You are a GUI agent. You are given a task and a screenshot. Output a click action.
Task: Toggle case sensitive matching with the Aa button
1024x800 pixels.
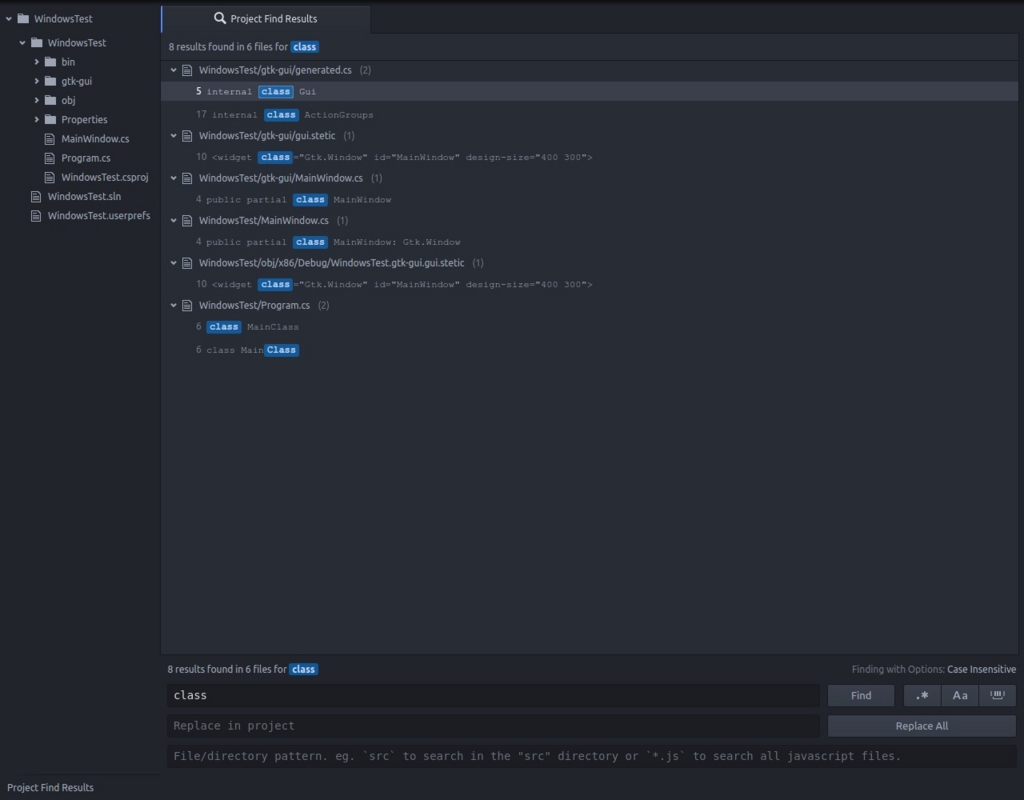point(959,695)
